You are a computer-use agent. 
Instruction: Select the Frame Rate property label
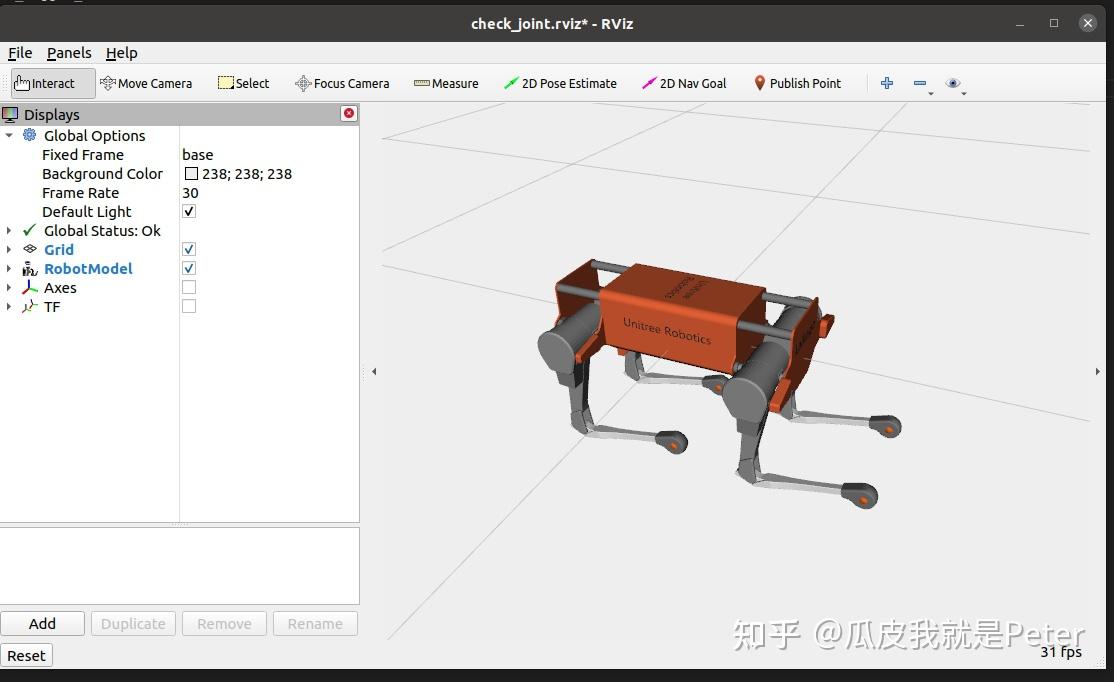pyautogui.click(x=80, y=193)
